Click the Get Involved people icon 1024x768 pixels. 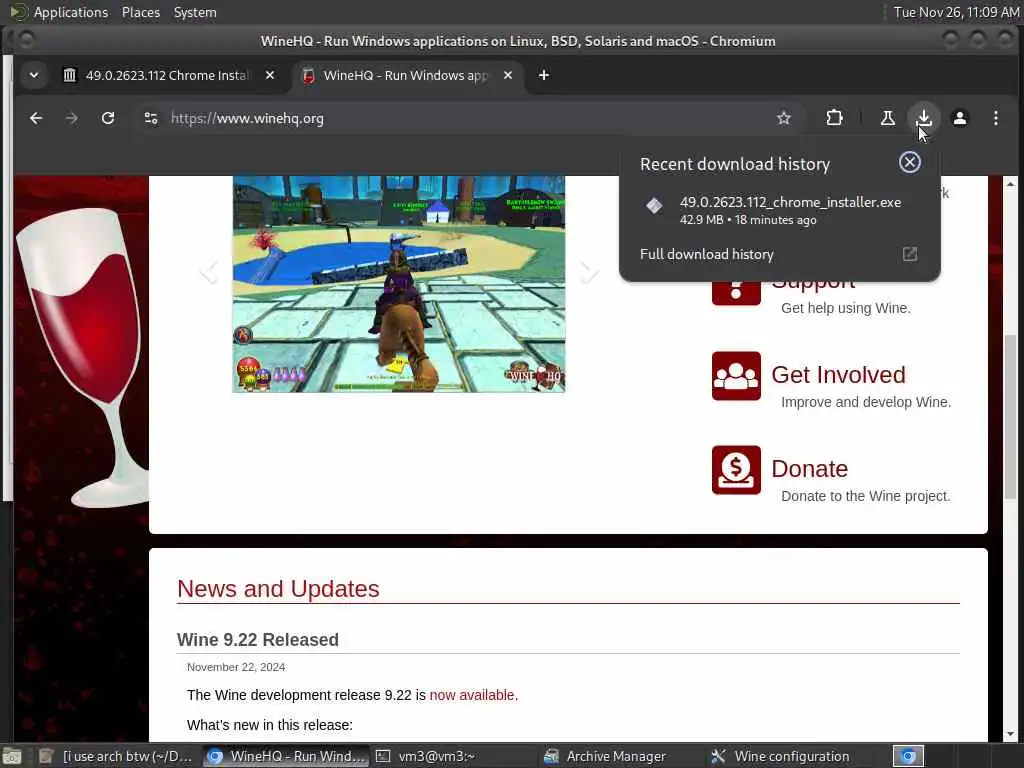click(736, 376)
